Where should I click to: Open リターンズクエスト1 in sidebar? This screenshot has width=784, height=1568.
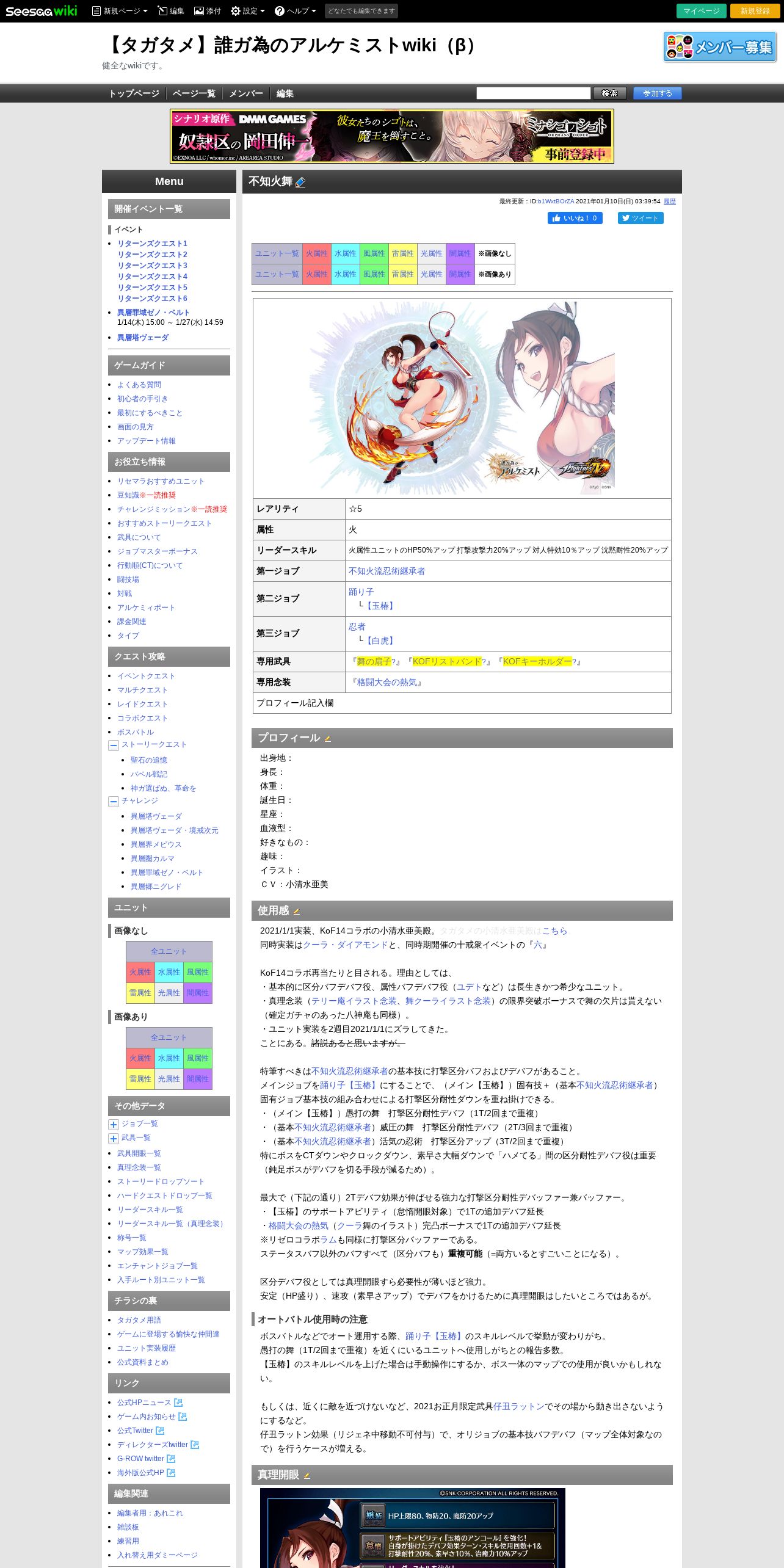[x=152, y=244]
